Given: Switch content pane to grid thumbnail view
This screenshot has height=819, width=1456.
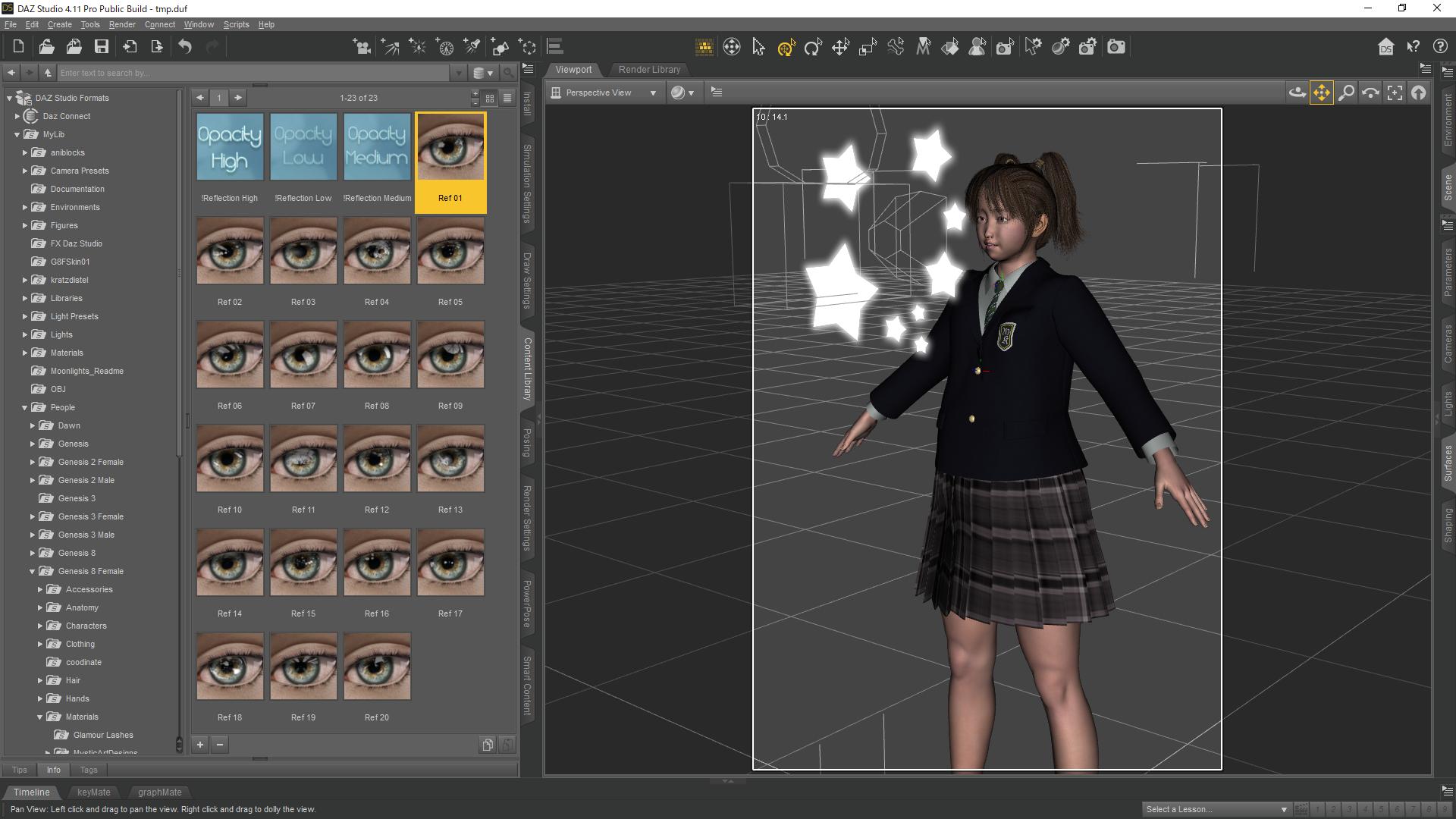Looking at the screenshot, I should click(x=490, y=98).
